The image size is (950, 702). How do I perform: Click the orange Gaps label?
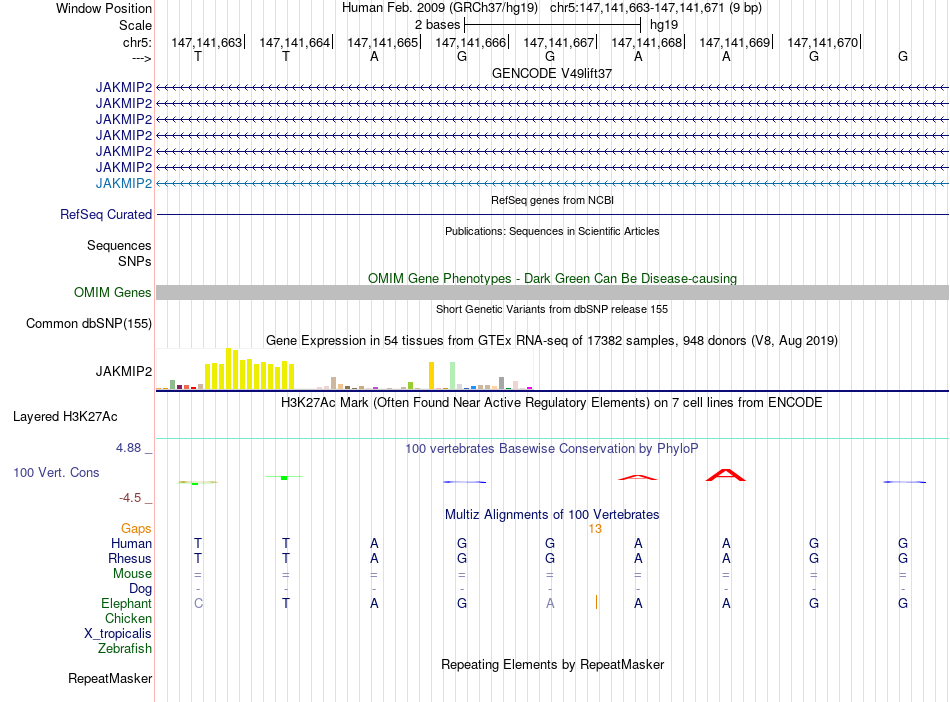136,529
